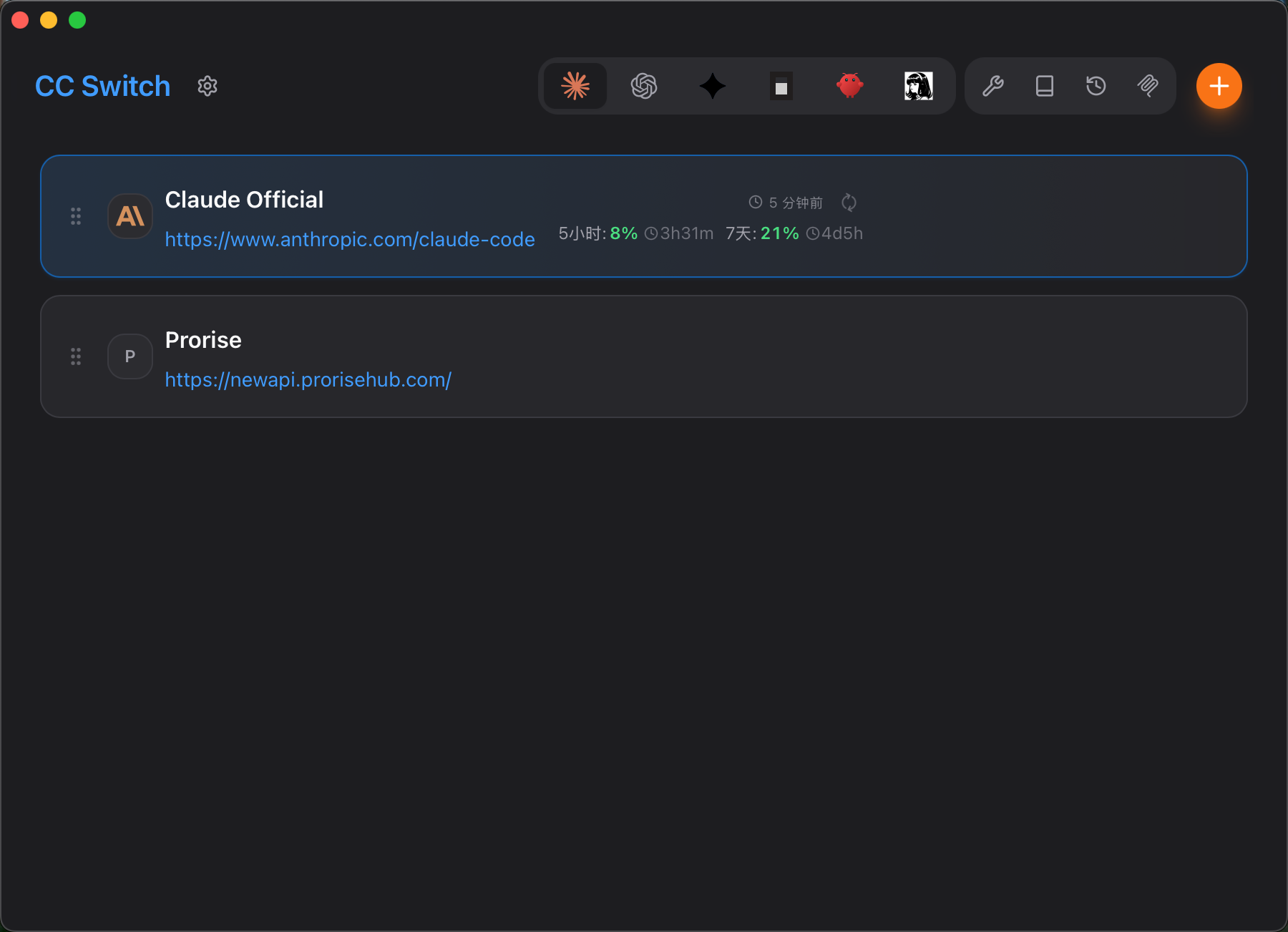Click the CC Switch title
The image size is (1288, 932).
[103, 86]
